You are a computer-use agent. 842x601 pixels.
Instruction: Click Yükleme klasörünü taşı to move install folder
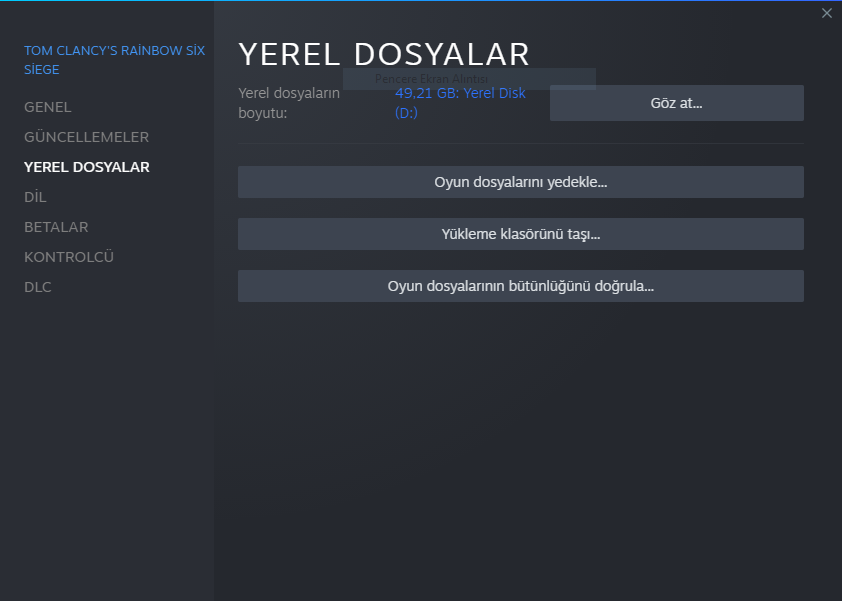tap(520, 233)
